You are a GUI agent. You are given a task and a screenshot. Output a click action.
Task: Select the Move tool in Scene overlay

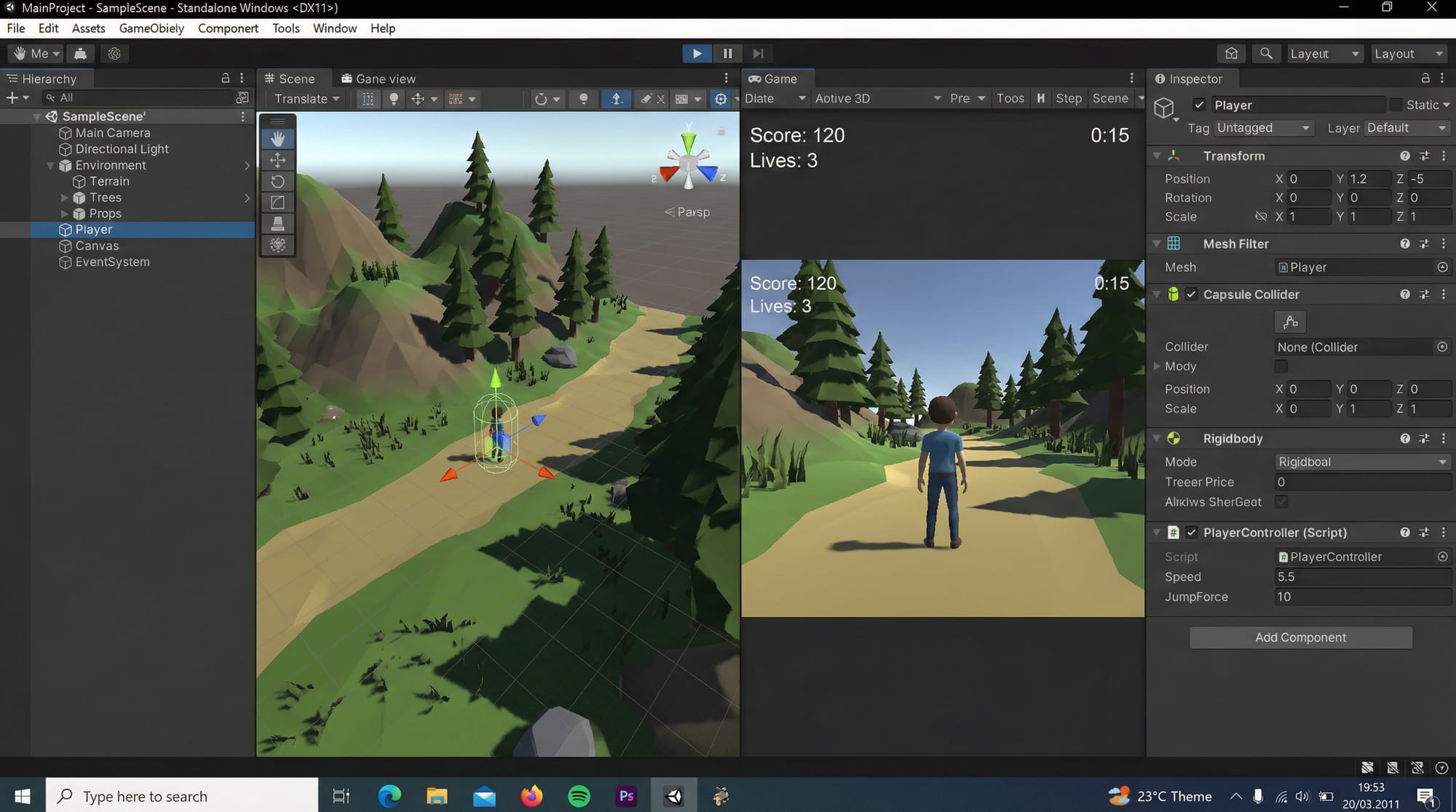(277, 160)
